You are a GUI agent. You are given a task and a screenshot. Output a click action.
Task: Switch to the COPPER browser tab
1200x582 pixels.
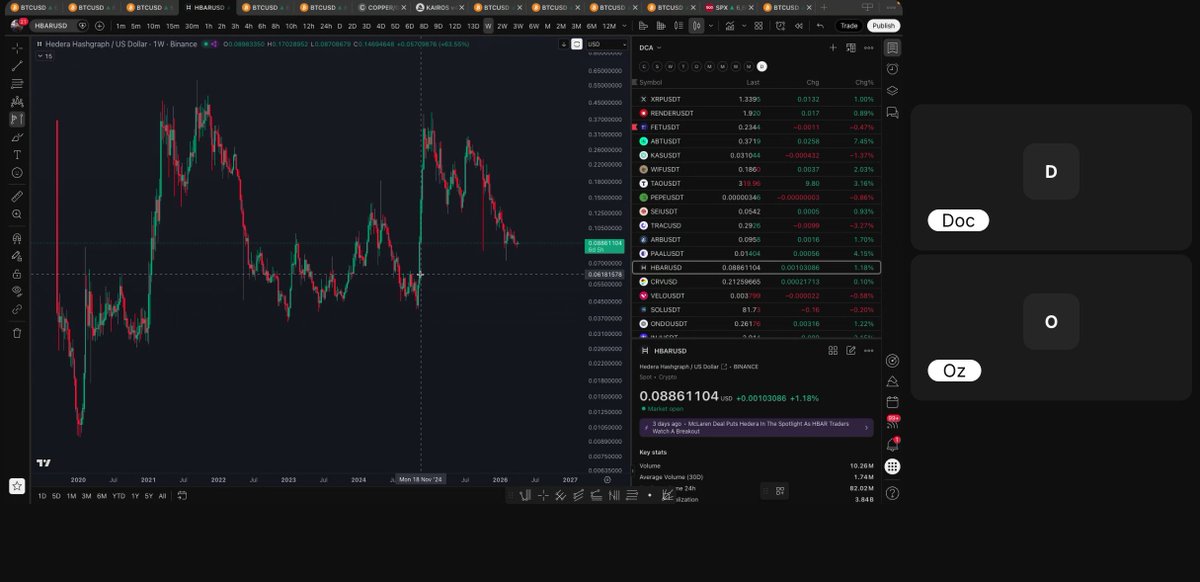point(382,7)
